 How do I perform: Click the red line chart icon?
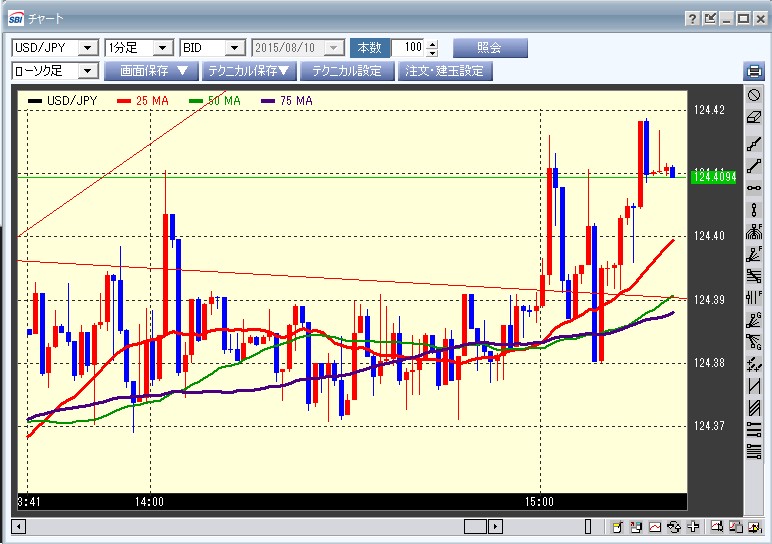point(655,527)
